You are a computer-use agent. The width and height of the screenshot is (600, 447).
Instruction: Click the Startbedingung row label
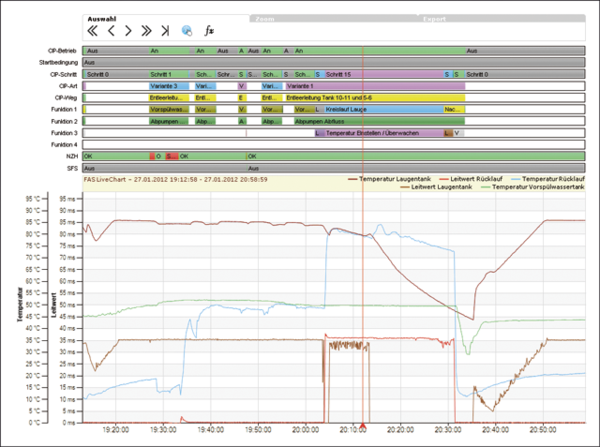tap(58, 62)
